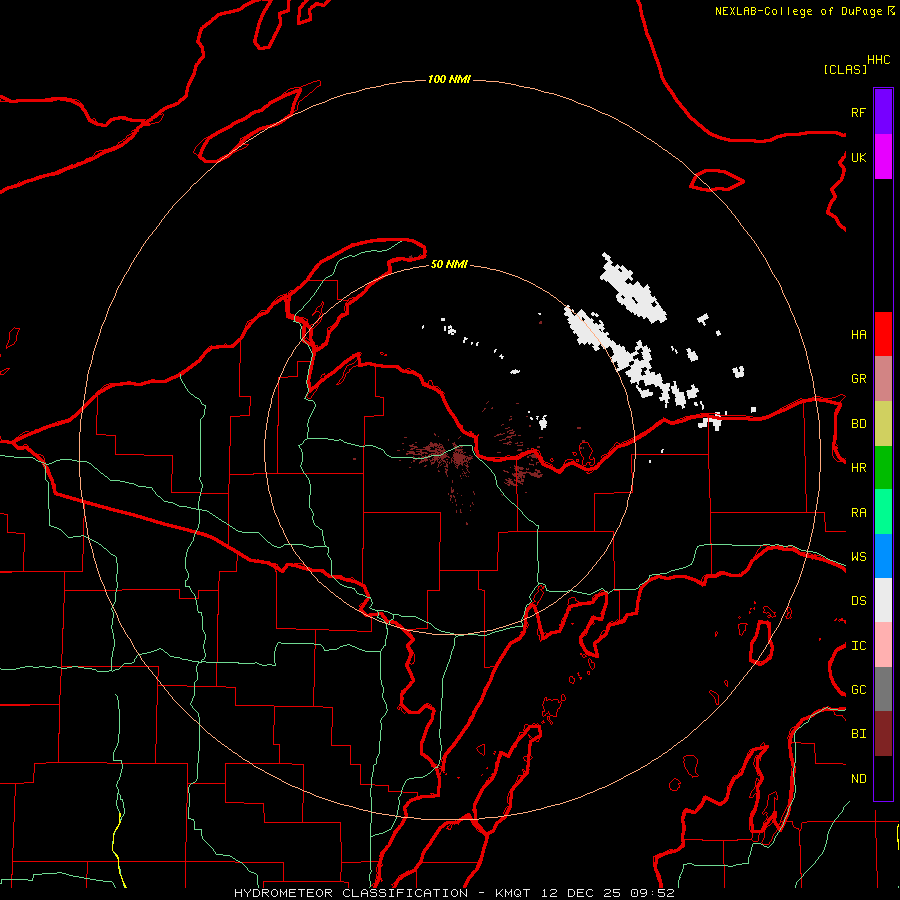900x900 pixels.
Task: Click the [CLAS] units label
Action: 845,69
